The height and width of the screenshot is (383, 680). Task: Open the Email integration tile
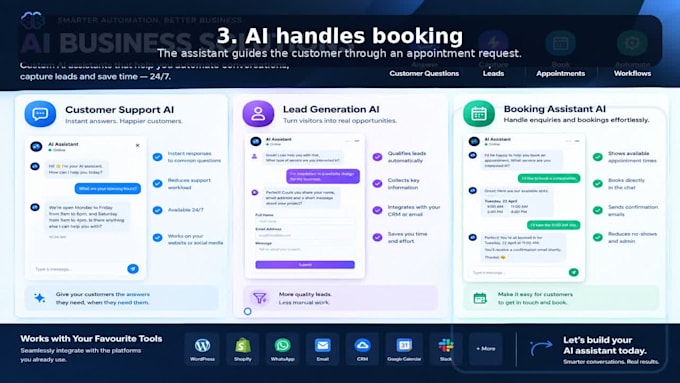pos(322,349)
